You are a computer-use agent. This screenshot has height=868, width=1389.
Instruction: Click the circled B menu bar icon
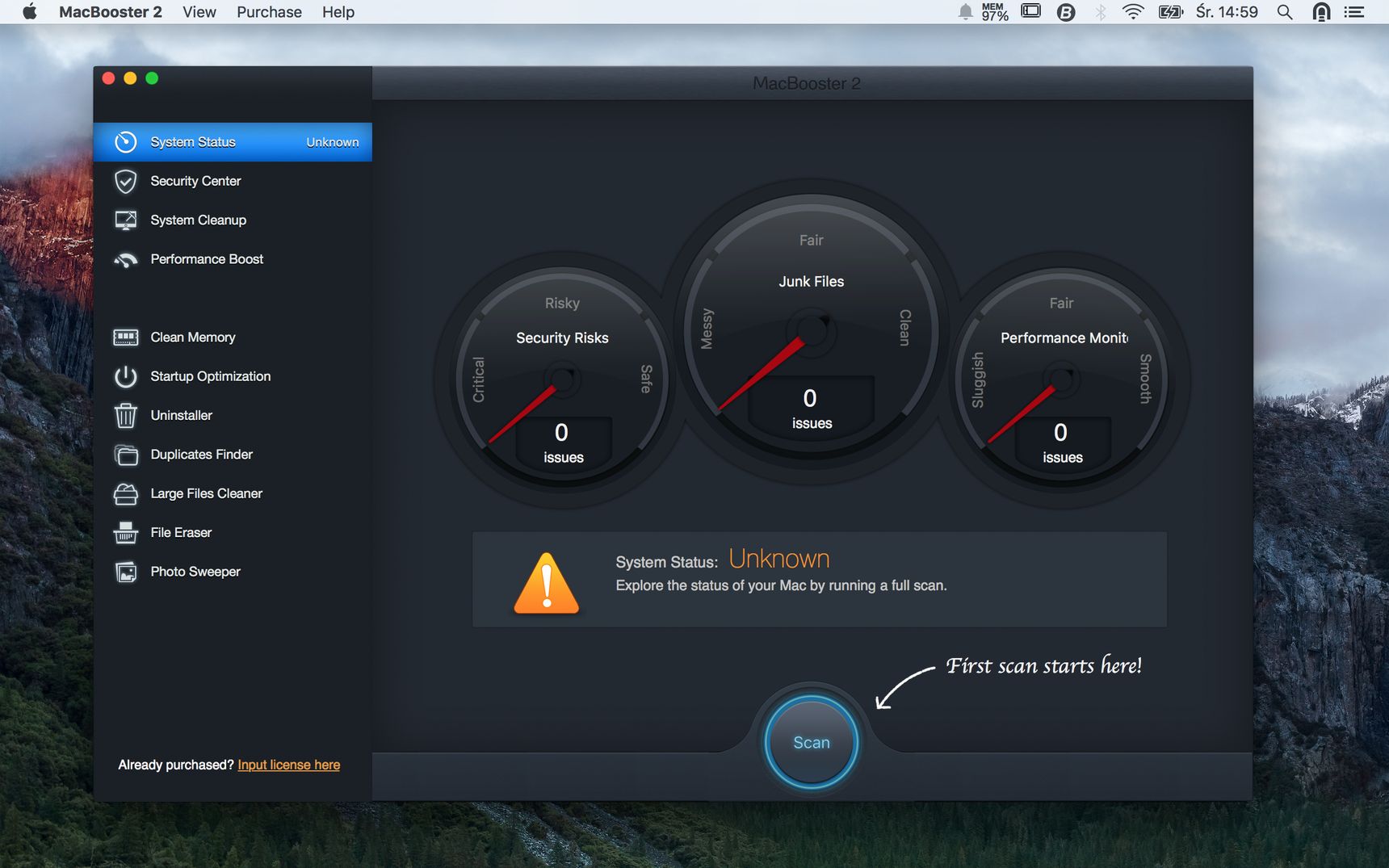pyautogui.click(x=1066, y=12)
